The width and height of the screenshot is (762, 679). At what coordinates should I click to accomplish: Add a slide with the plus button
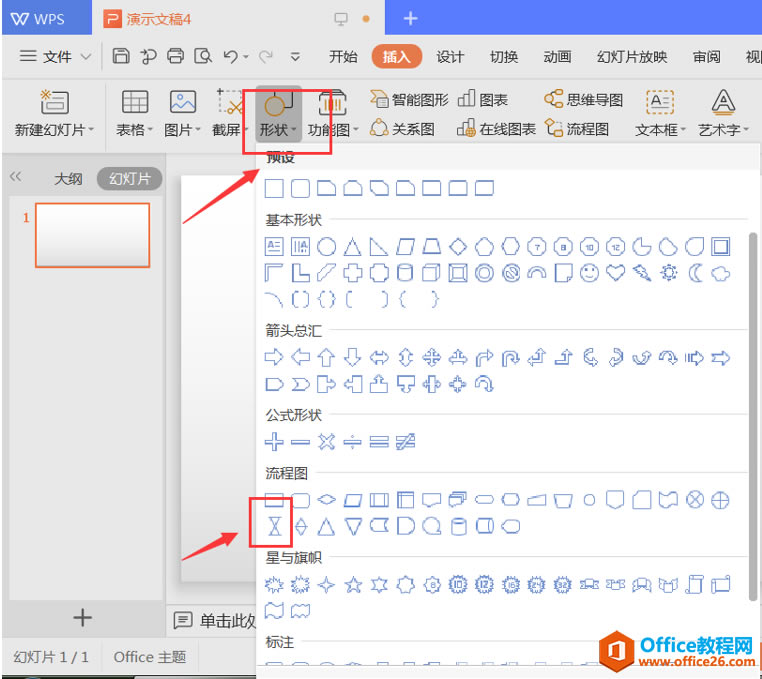(x=82, y=618)
